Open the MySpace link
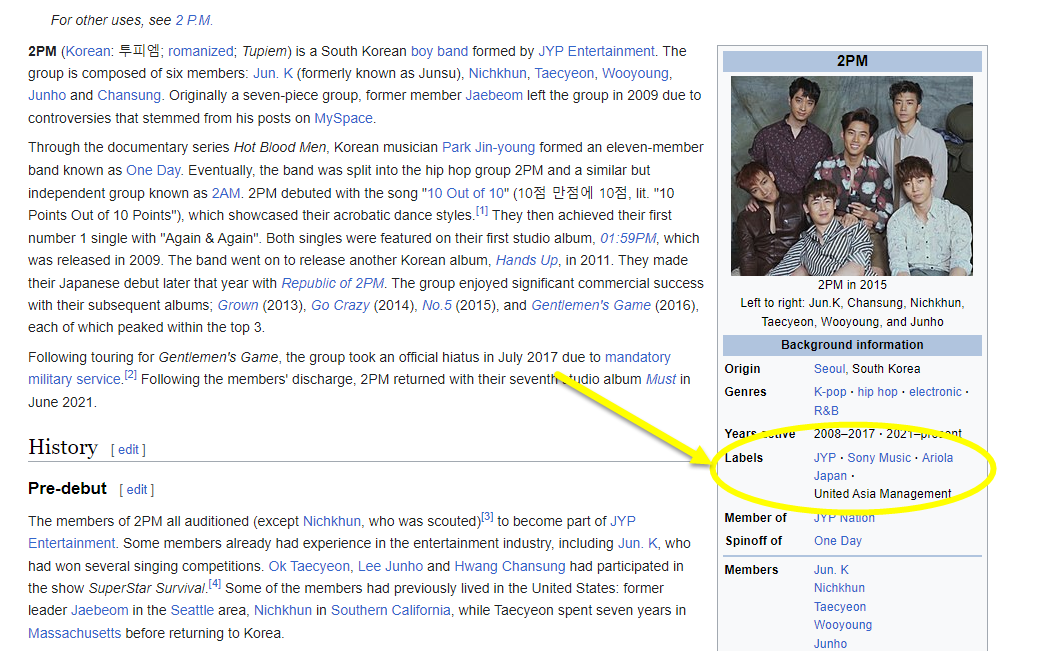Viewport: 1049px width, 651px height. point(343,118)
